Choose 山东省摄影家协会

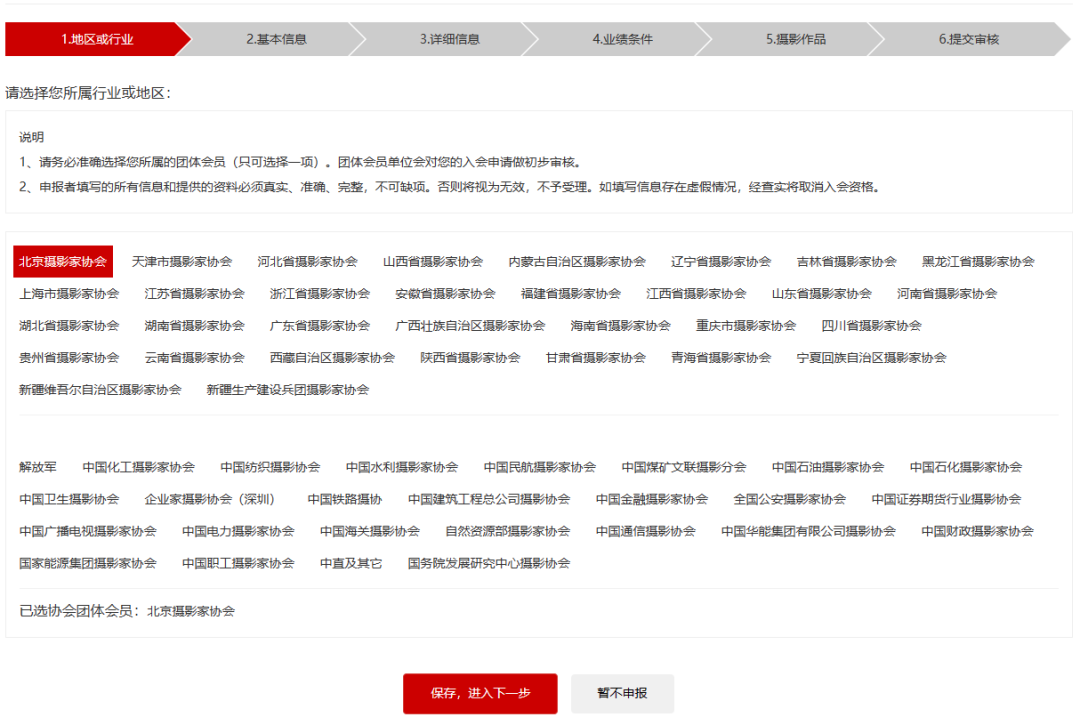pos(821,294)
